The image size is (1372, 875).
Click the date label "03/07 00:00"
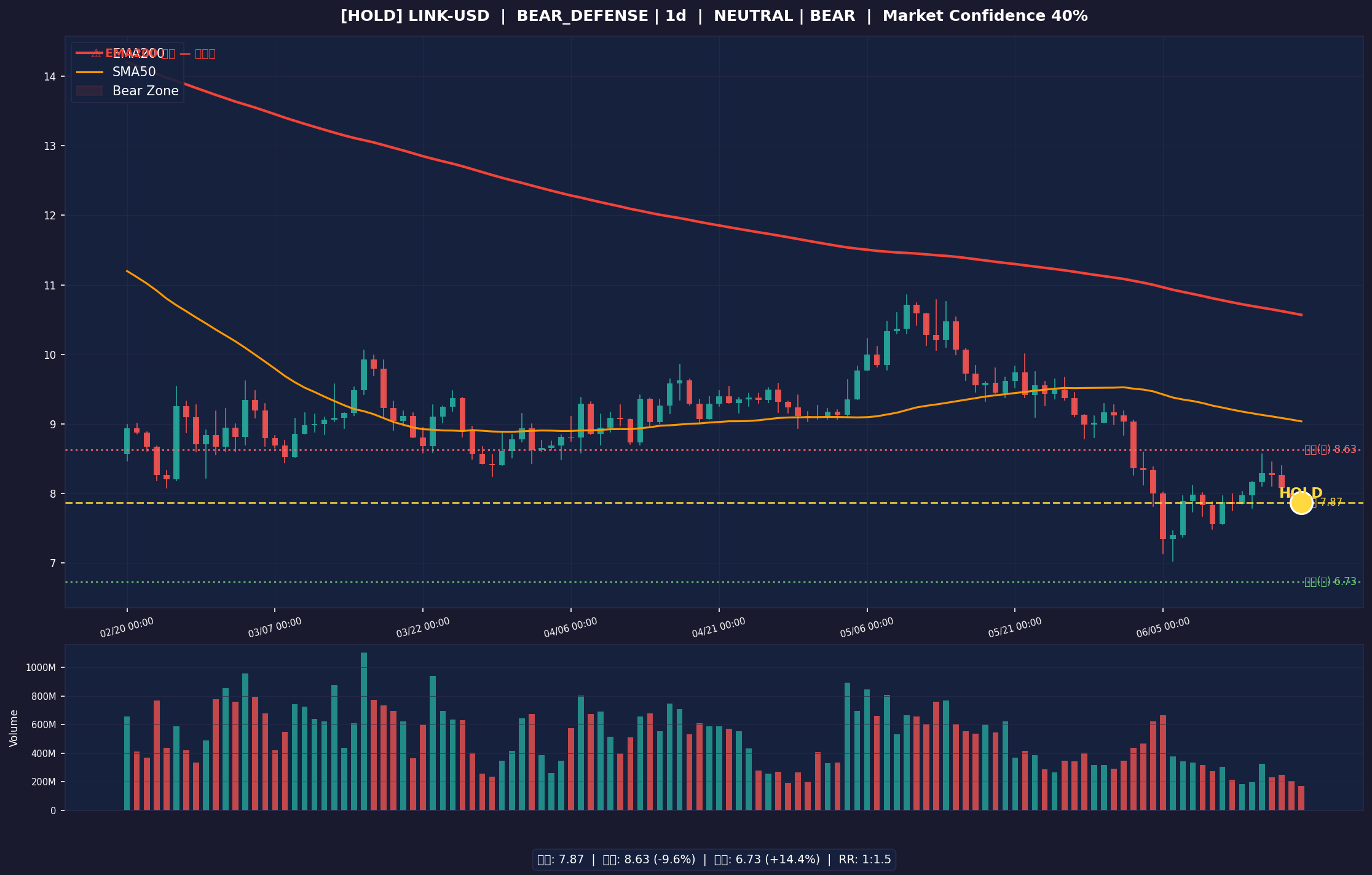275,627
